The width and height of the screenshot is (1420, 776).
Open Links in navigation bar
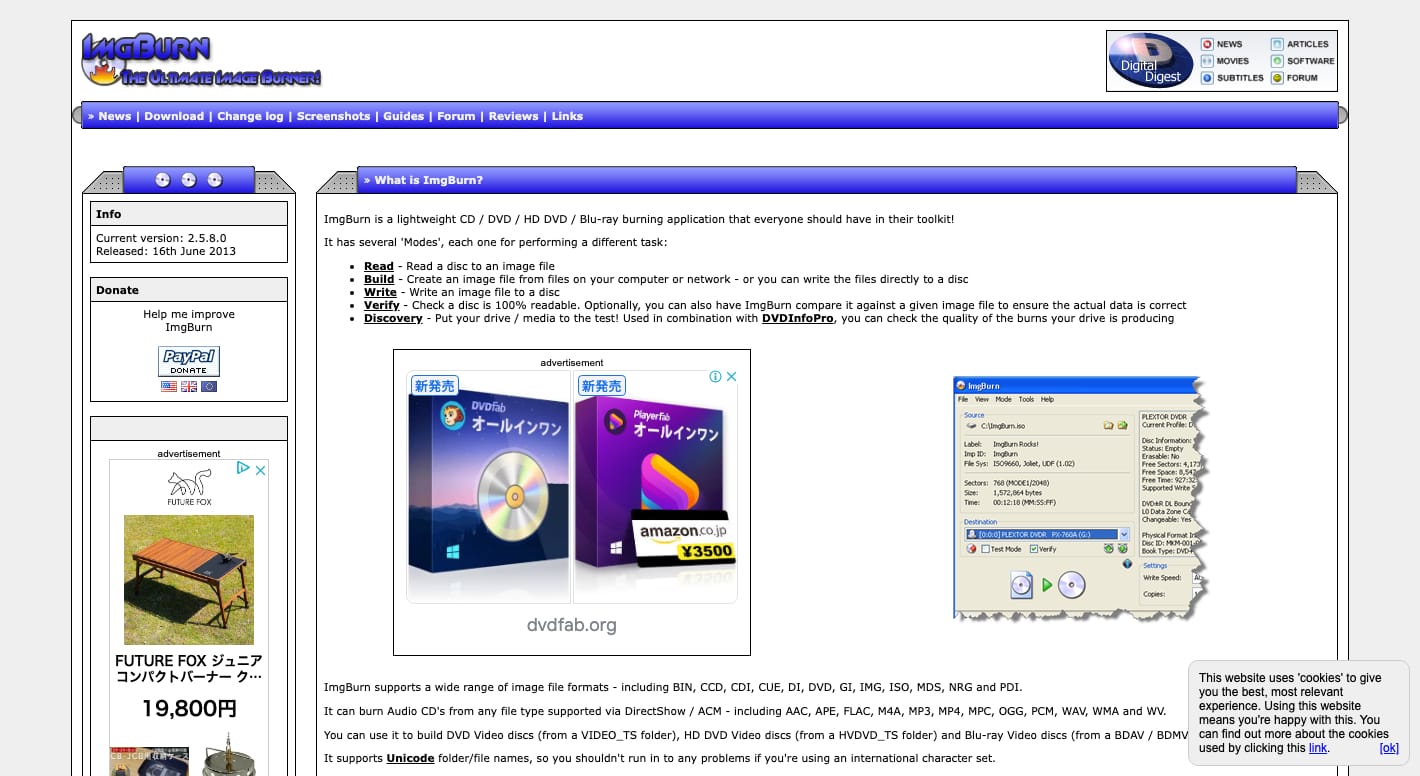(x=567, y=116)
